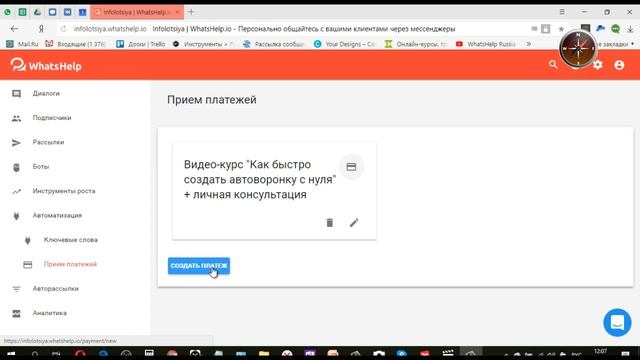Open the Mail.Ru bookmark
Viewport: 640px width, 360px height.
point(22,44)
